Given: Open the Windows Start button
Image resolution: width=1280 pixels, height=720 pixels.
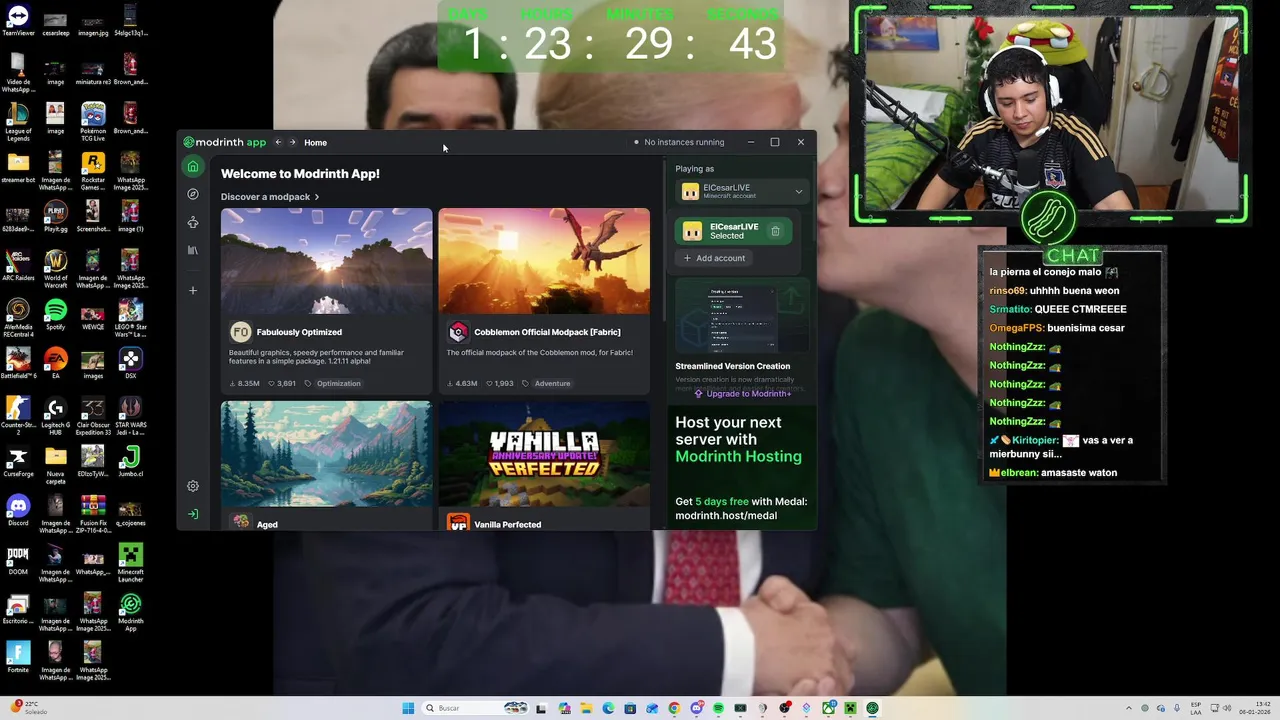Looking at the screenshot, I should click(408, 708).
